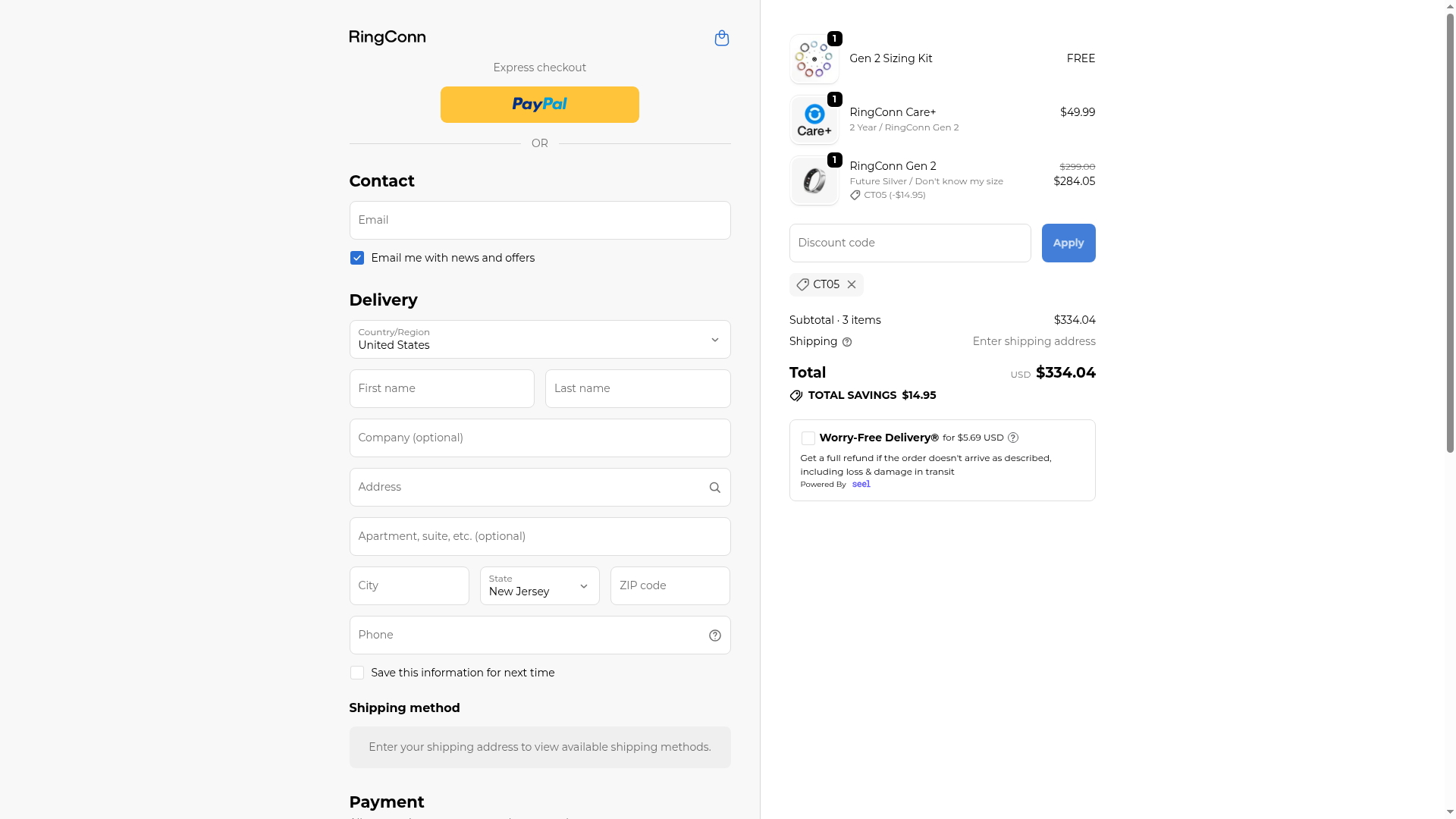Click the Seel powered-by link
This screenshot has height=819, width=1456.
(x=861, y=485)
